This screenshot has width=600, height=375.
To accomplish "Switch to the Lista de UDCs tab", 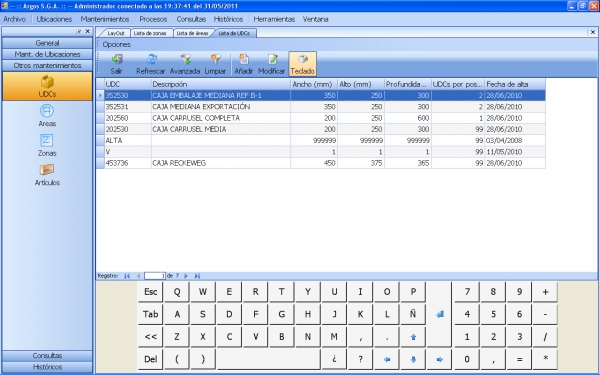I will tap(234, 33).
